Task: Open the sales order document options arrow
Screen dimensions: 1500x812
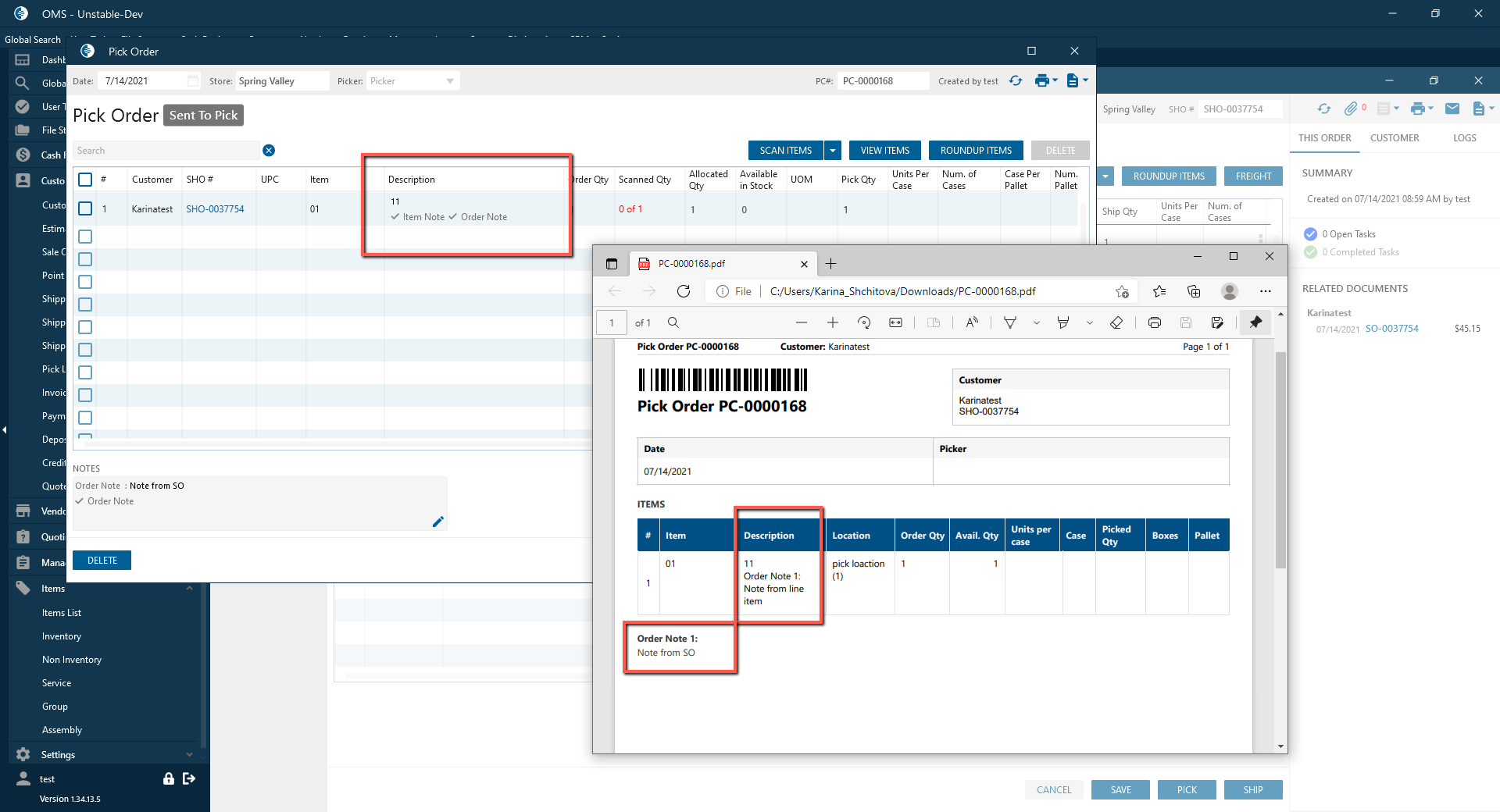Action: [x=1491, y=109]
